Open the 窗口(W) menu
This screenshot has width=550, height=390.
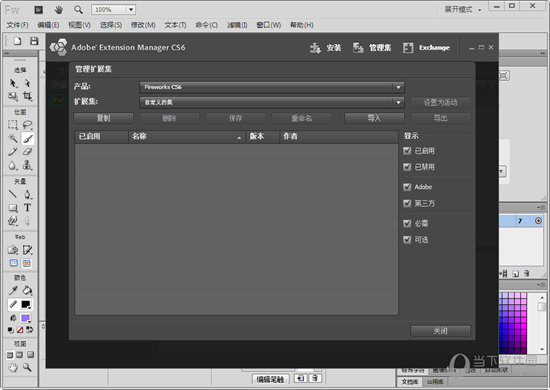pyautogui.click(x=269, y=25)
